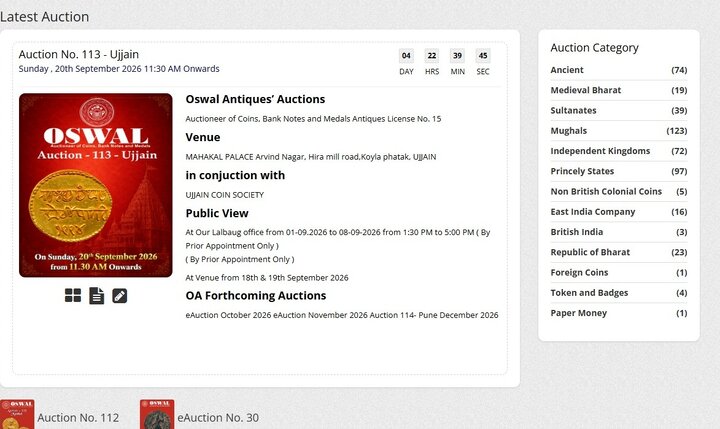Open the grid catalogue view icon
The image size is (720, 429).
(73, 295)
